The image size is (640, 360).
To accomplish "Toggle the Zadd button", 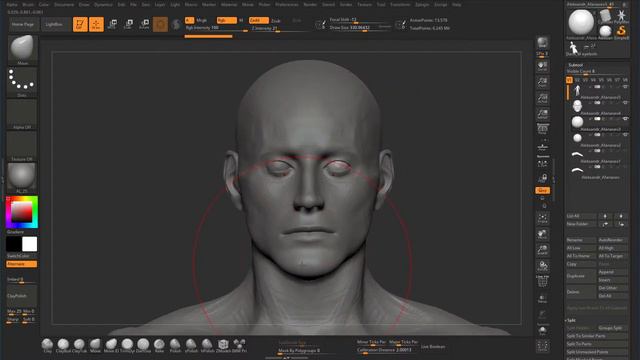I will 258,20.
